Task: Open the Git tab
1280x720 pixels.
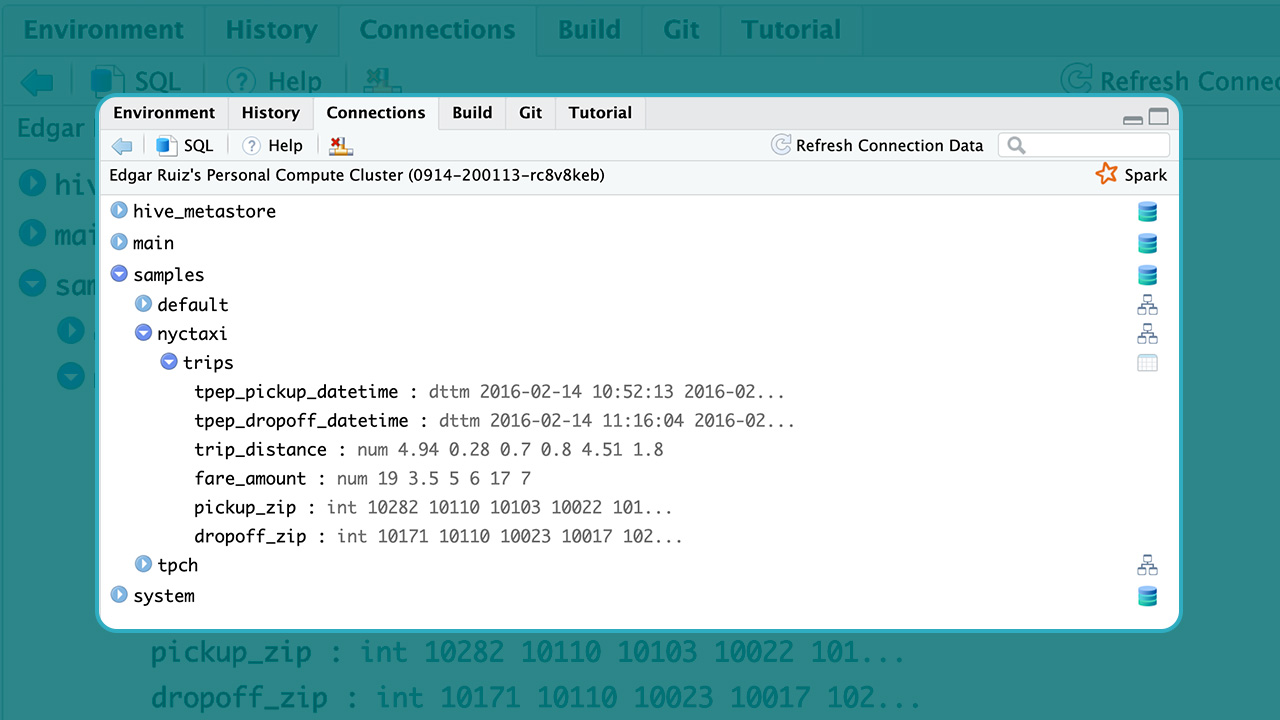Action: point(530,113)
